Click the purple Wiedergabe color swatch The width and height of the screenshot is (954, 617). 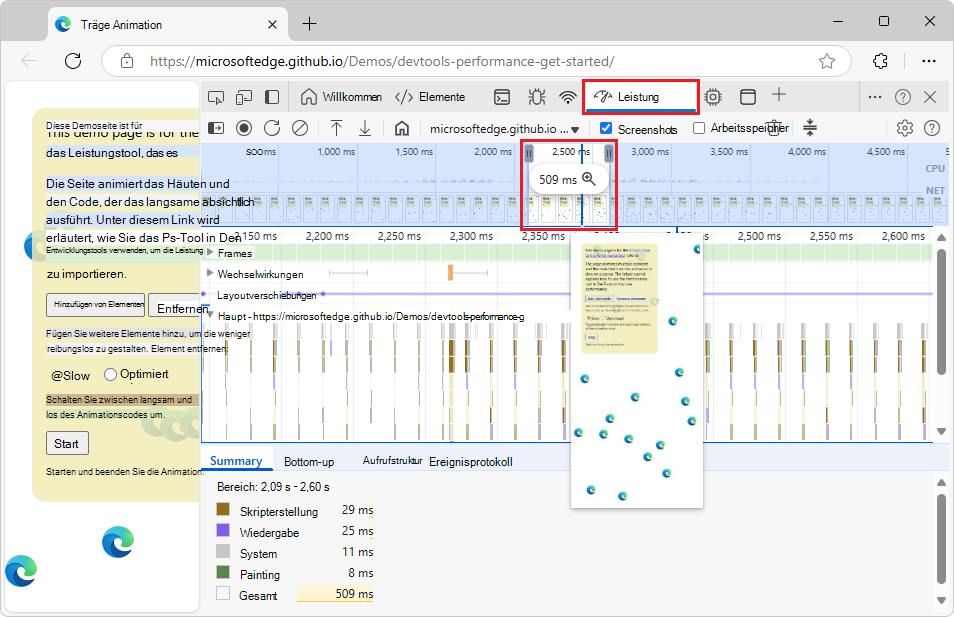pyautogui.click(x=223, y=531)
